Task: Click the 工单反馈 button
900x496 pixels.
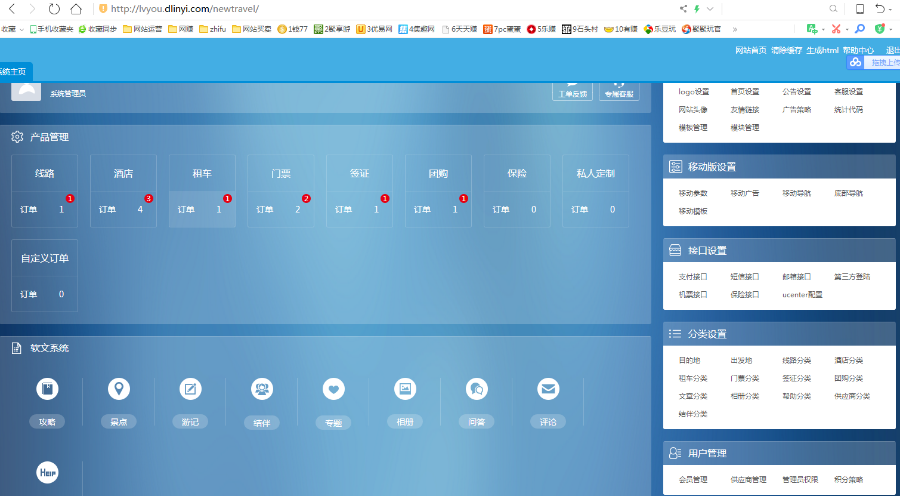Action: point(572,92)
